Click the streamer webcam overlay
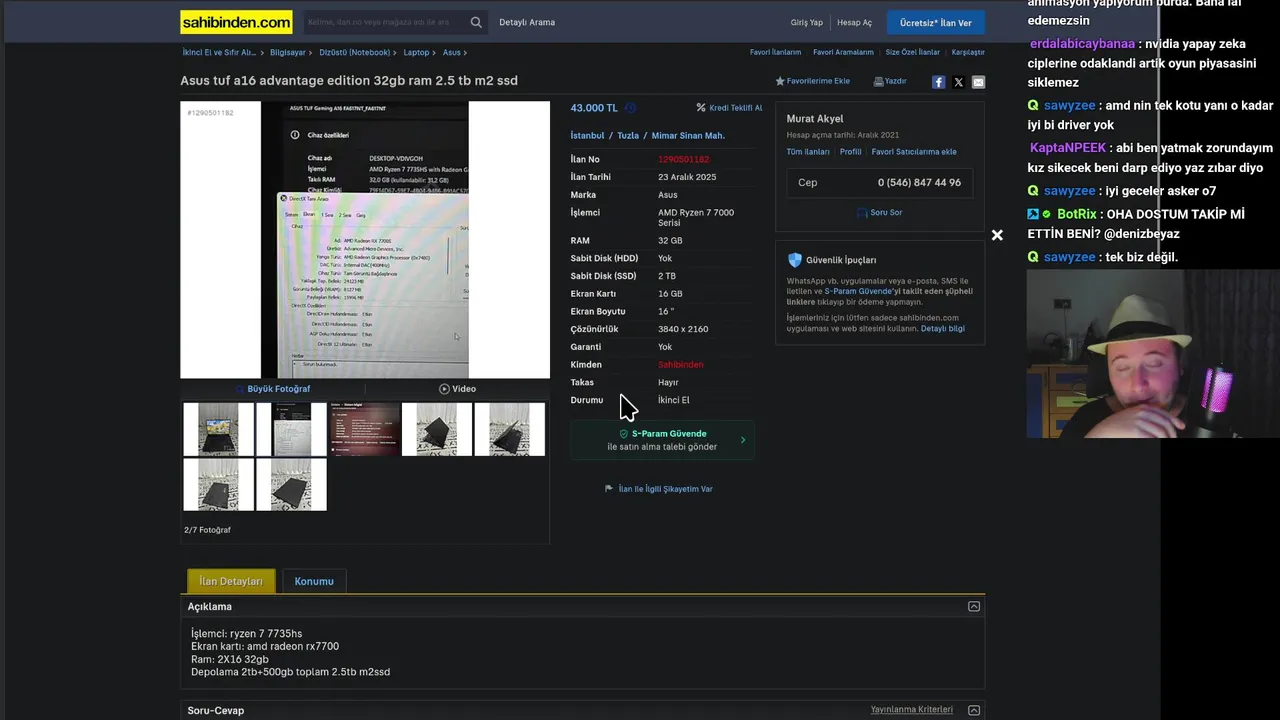Viewport: 1280px width, 720px height. coord(1153,354)
